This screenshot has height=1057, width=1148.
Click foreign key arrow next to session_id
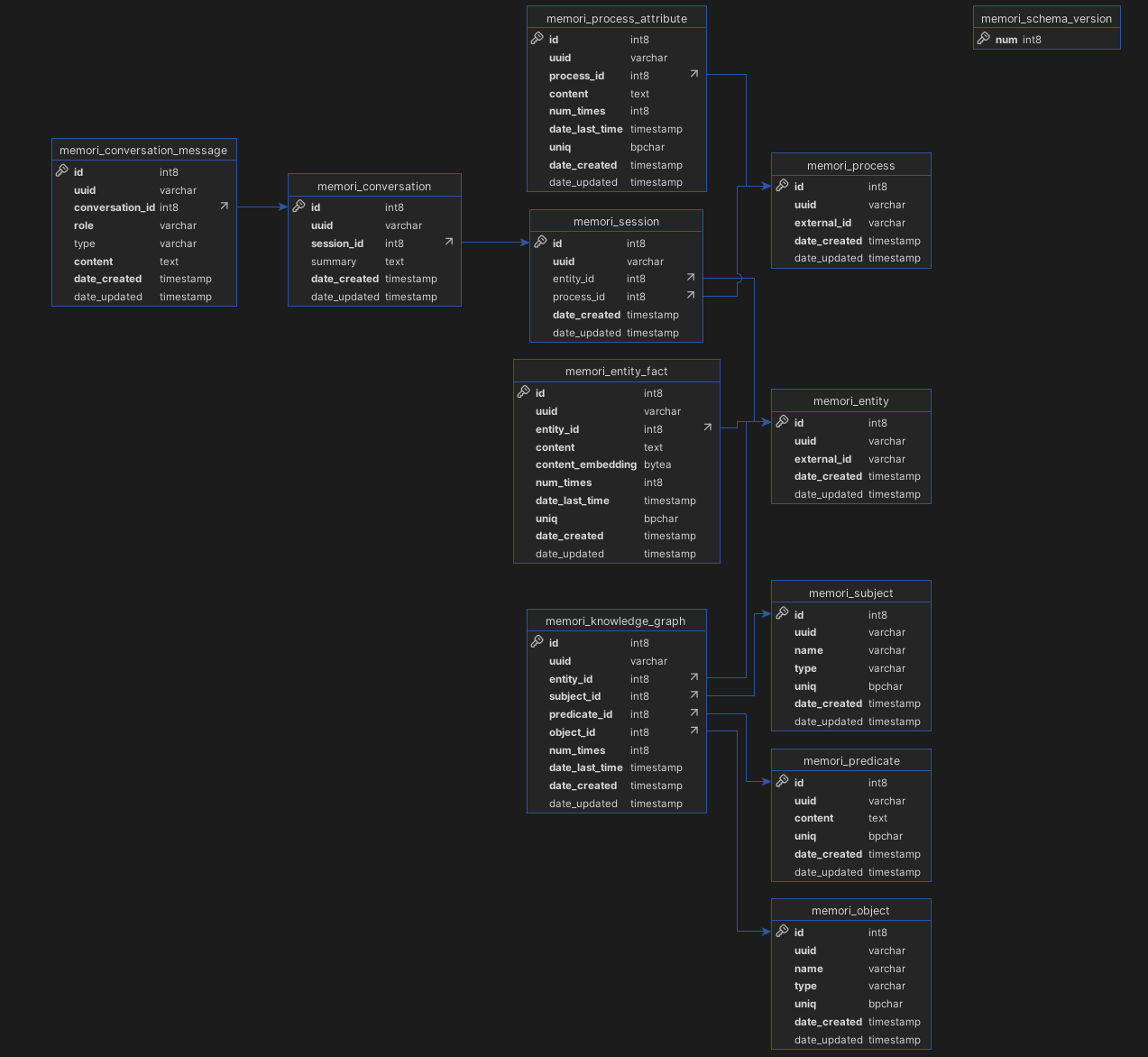[449, 242]
